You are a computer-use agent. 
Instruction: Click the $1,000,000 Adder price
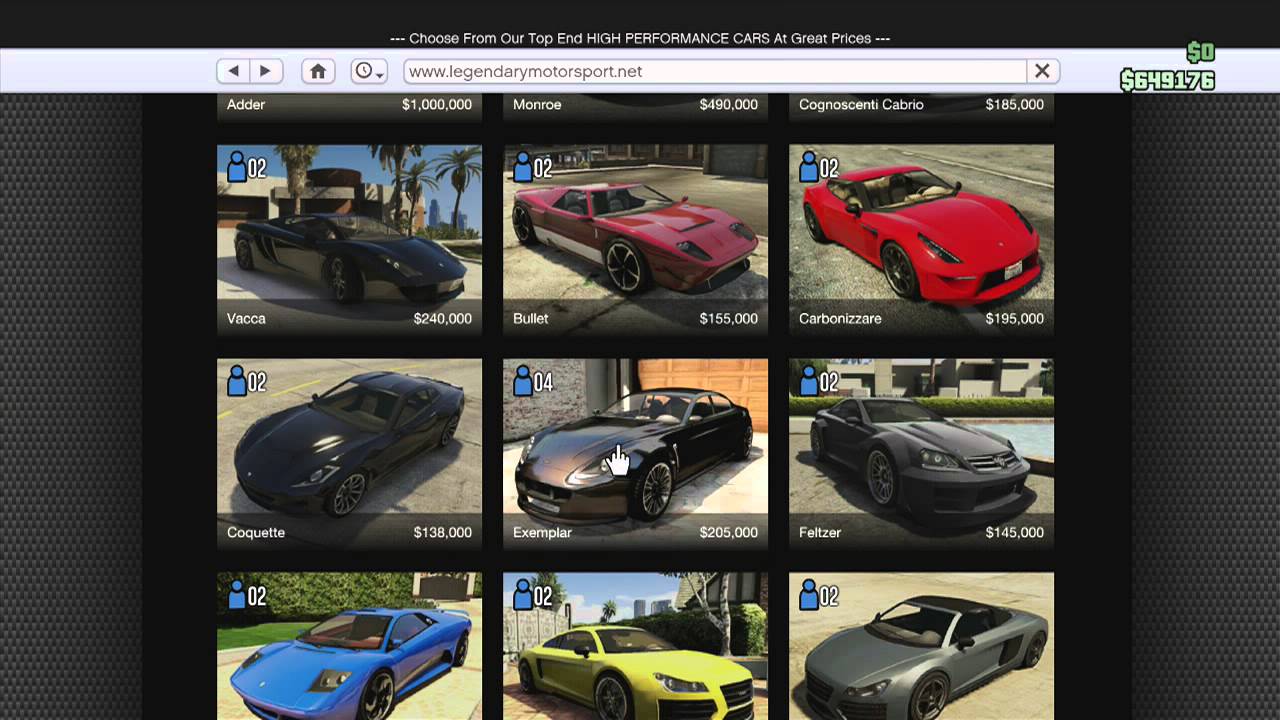[x=437, y=104]
